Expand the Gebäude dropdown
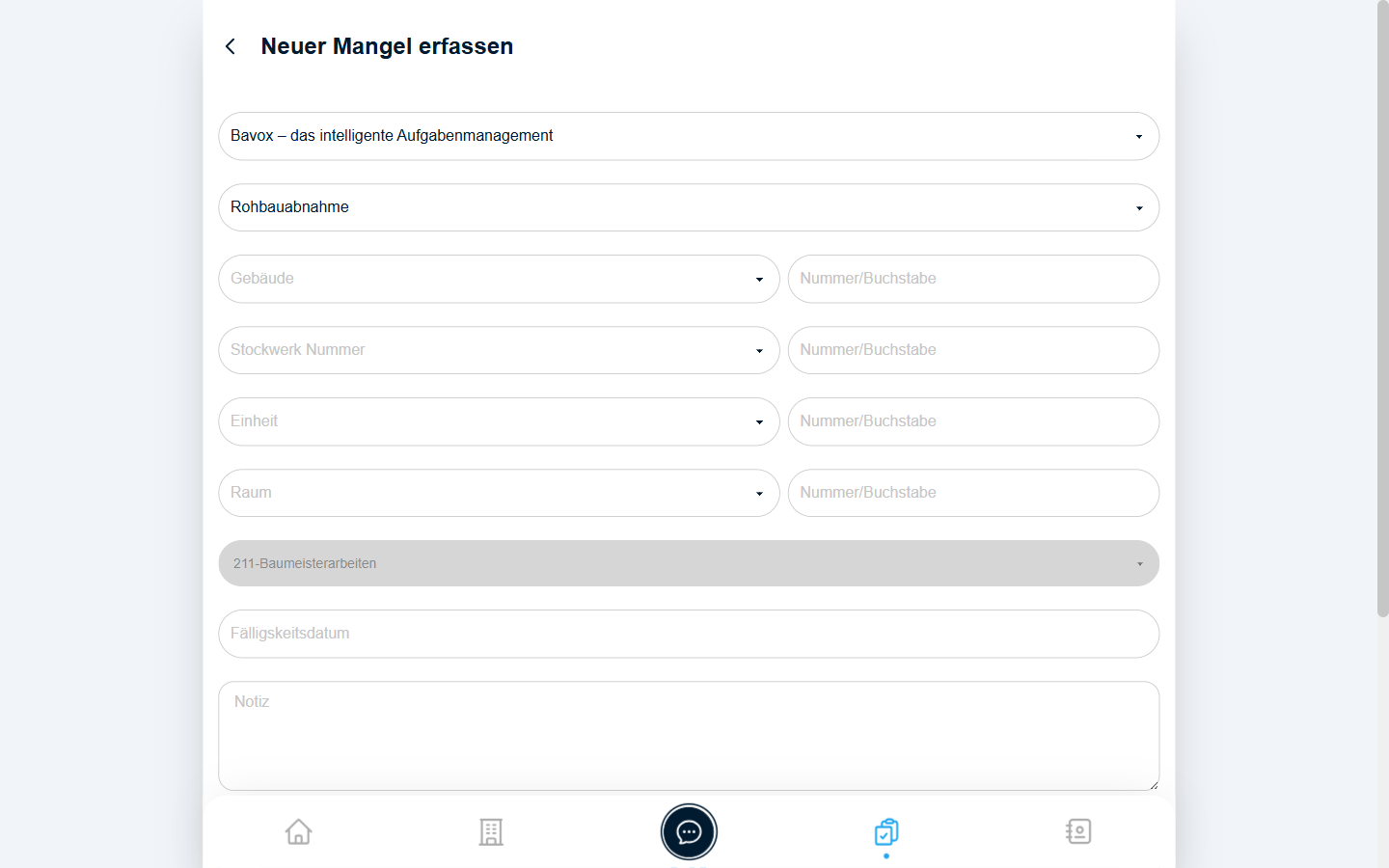This screenshot has height=868, width=1389. coord(499,279)
